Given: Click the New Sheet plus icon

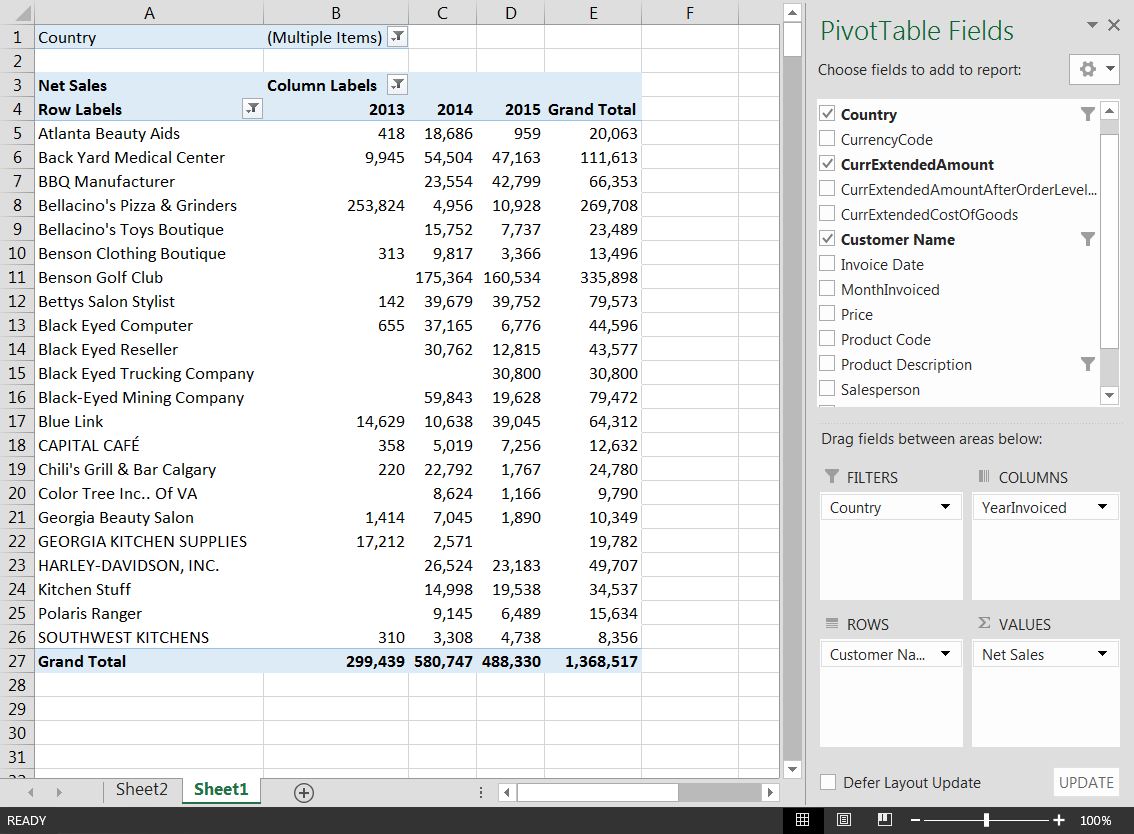Looking at the screenshot, I should point(304,792).
